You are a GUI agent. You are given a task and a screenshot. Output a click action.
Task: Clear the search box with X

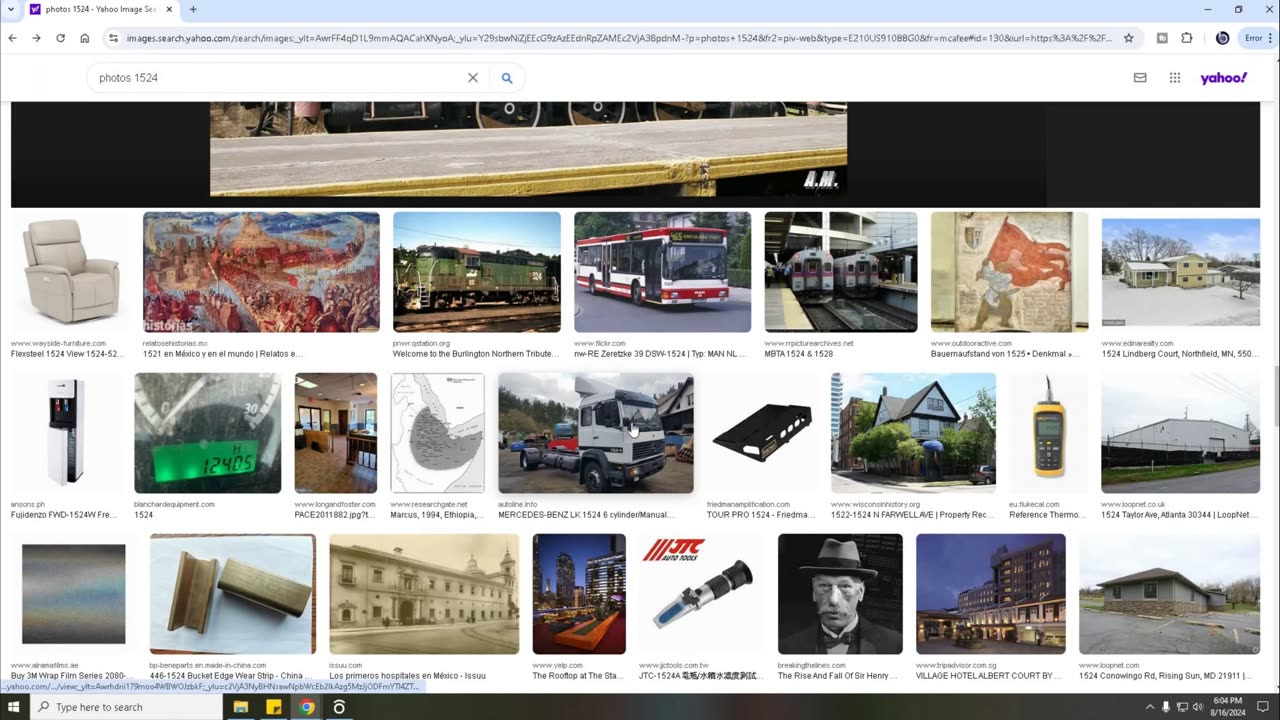(473, 77)
